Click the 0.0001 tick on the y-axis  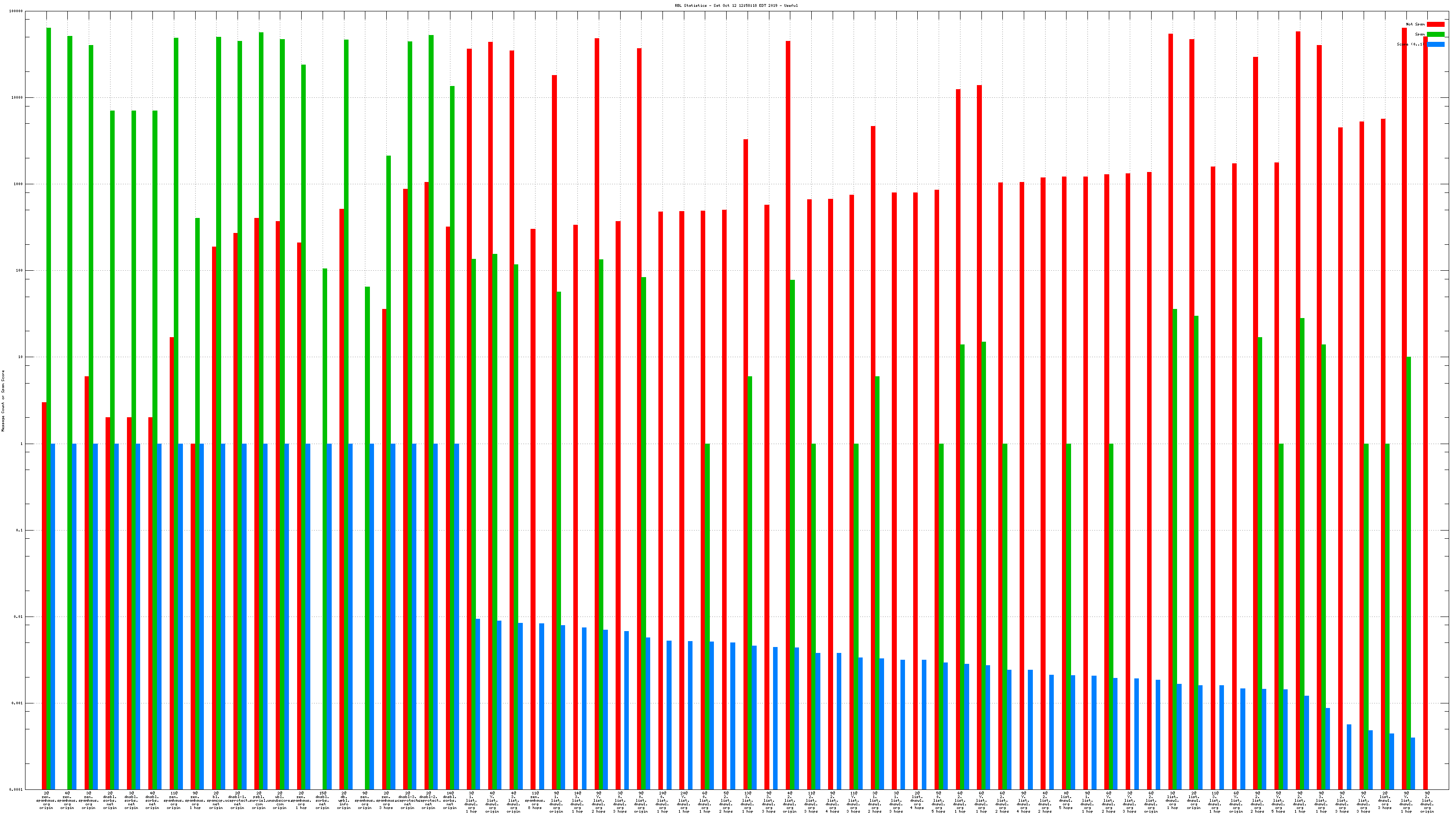click(17, 789)
